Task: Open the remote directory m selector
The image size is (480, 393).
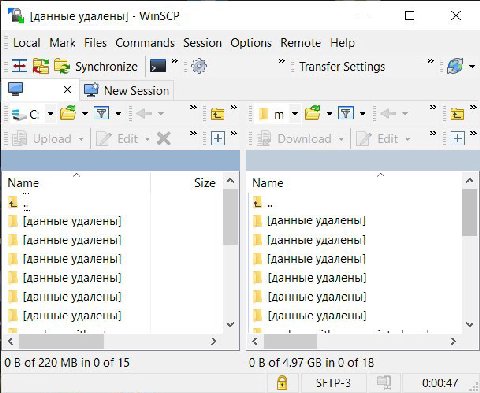Action: (x=277, y=114)
